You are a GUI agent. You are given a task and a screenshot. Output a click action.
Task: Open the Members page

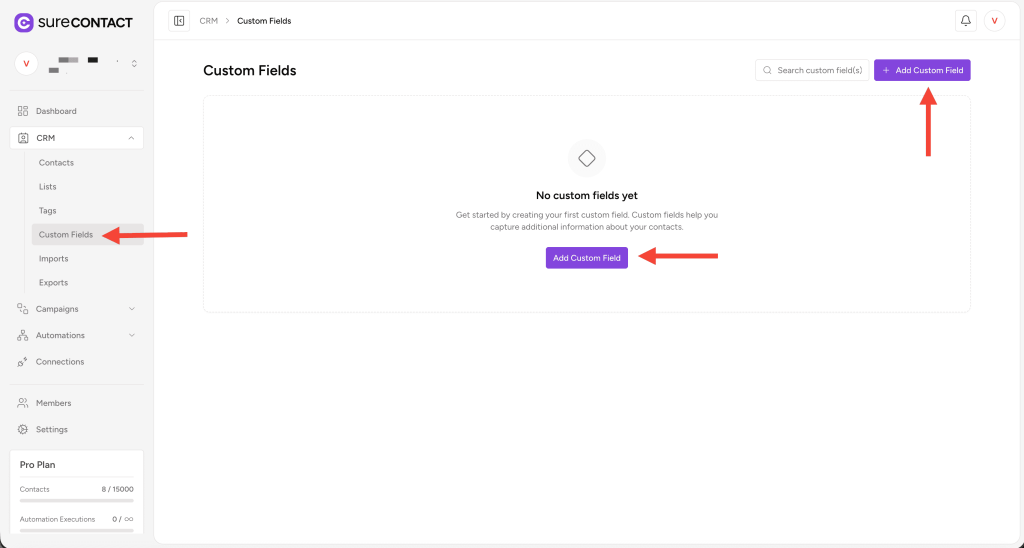pyautogui.click(x=53, y=403)
